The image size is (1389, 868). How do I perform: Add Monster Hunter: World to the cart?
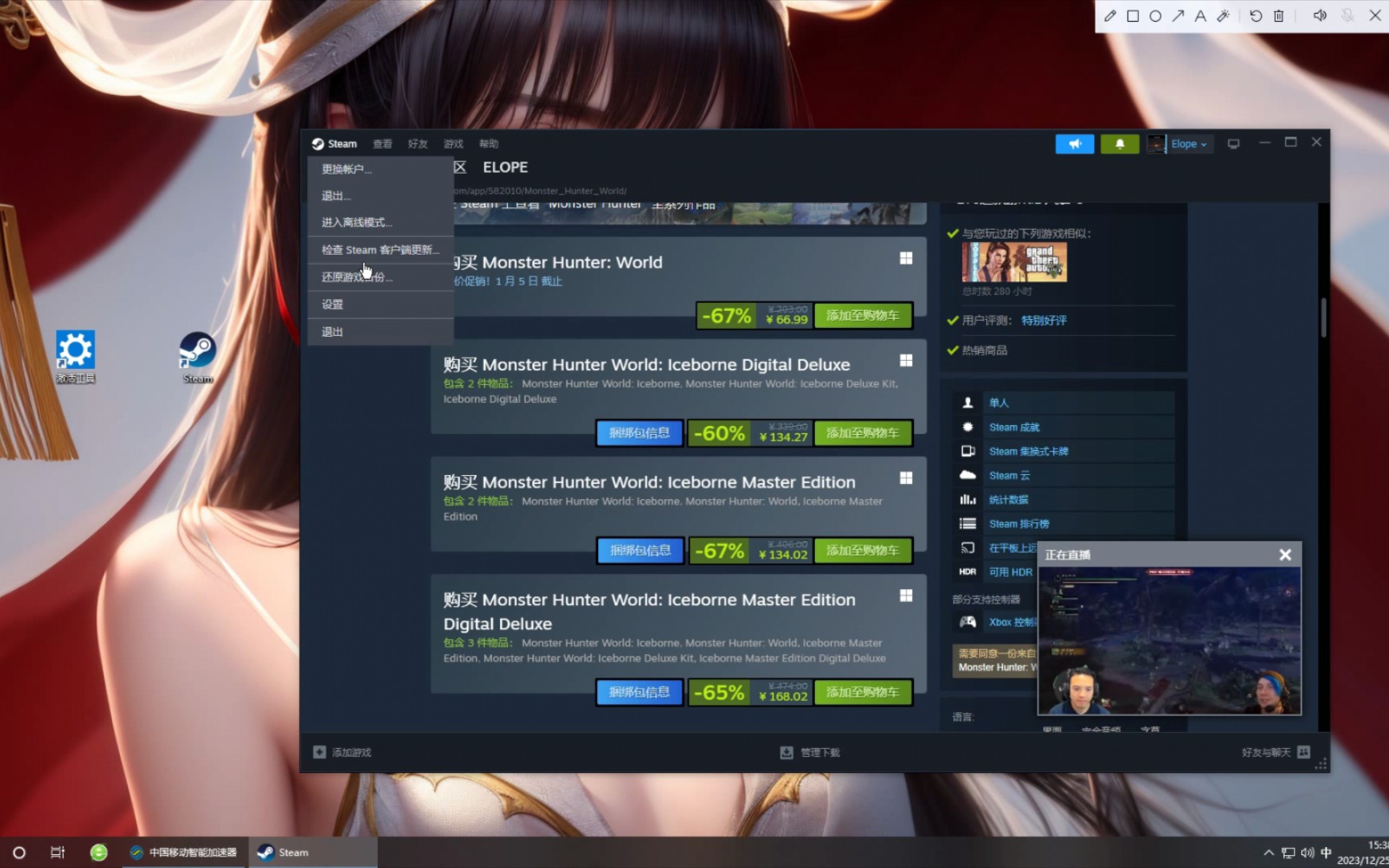tap(863, 315)
